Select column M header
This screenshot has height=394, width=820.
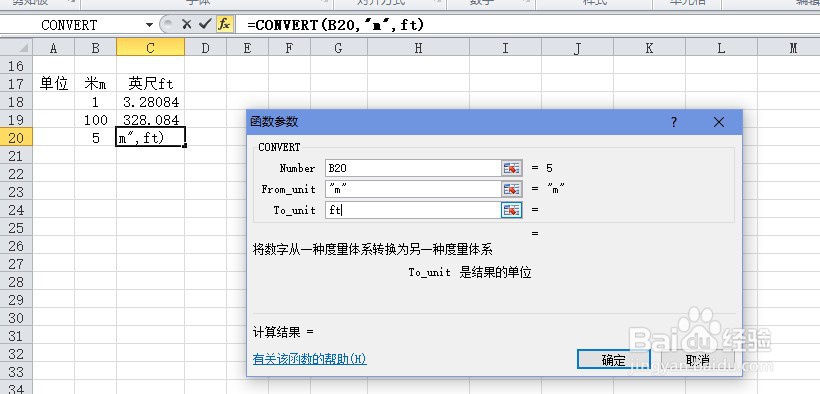(789, 48)
